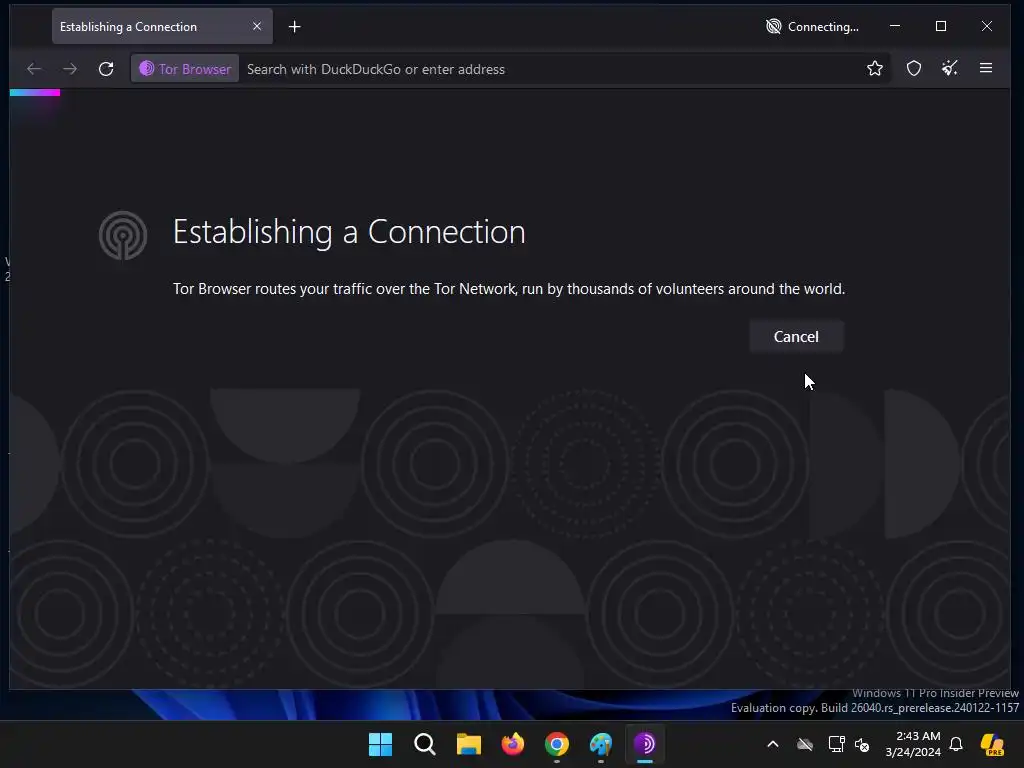
Task: Close the Tor Browser window
Action: point(987,26)
